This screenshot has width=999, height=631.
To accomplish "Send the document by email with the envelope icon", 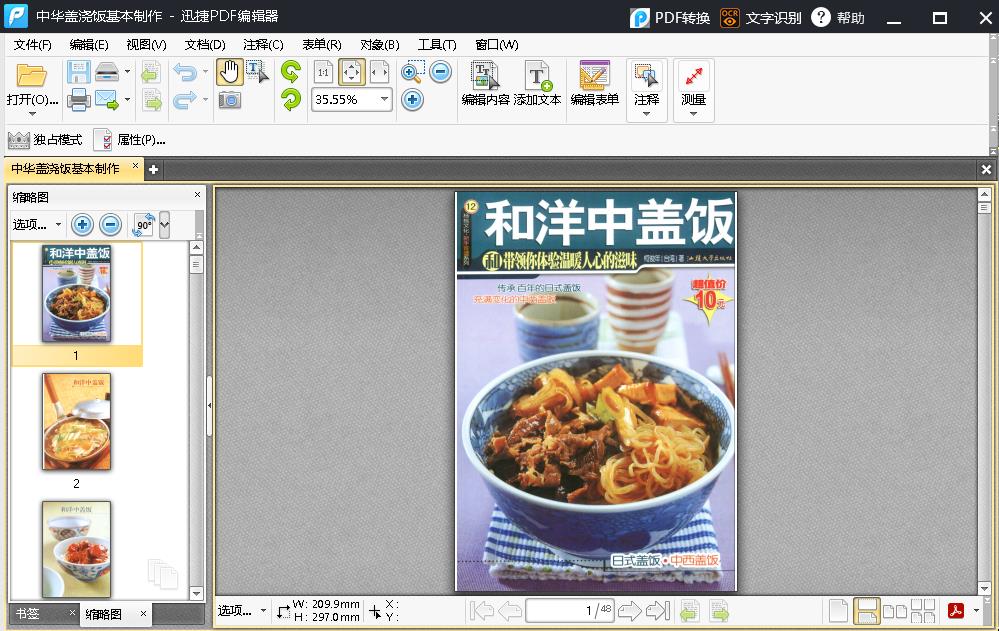I will coord(107,100).
